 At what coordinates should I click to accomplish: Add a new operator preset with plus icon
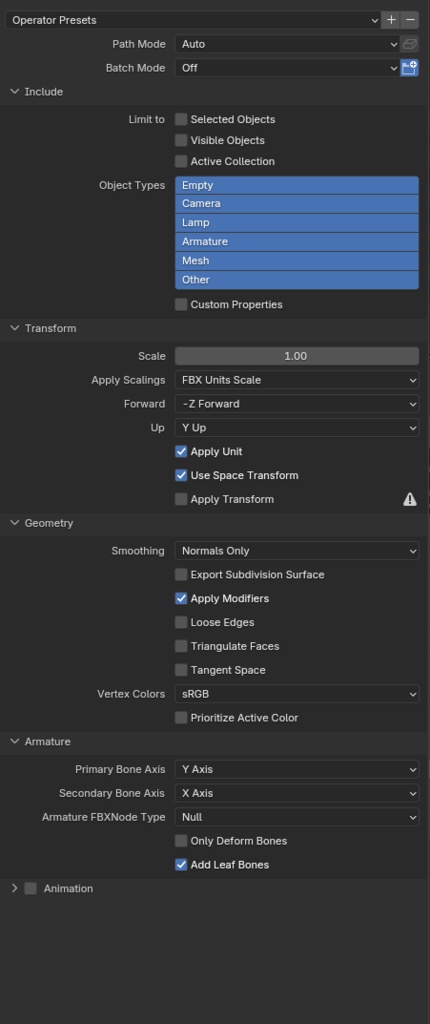point(391,20)
